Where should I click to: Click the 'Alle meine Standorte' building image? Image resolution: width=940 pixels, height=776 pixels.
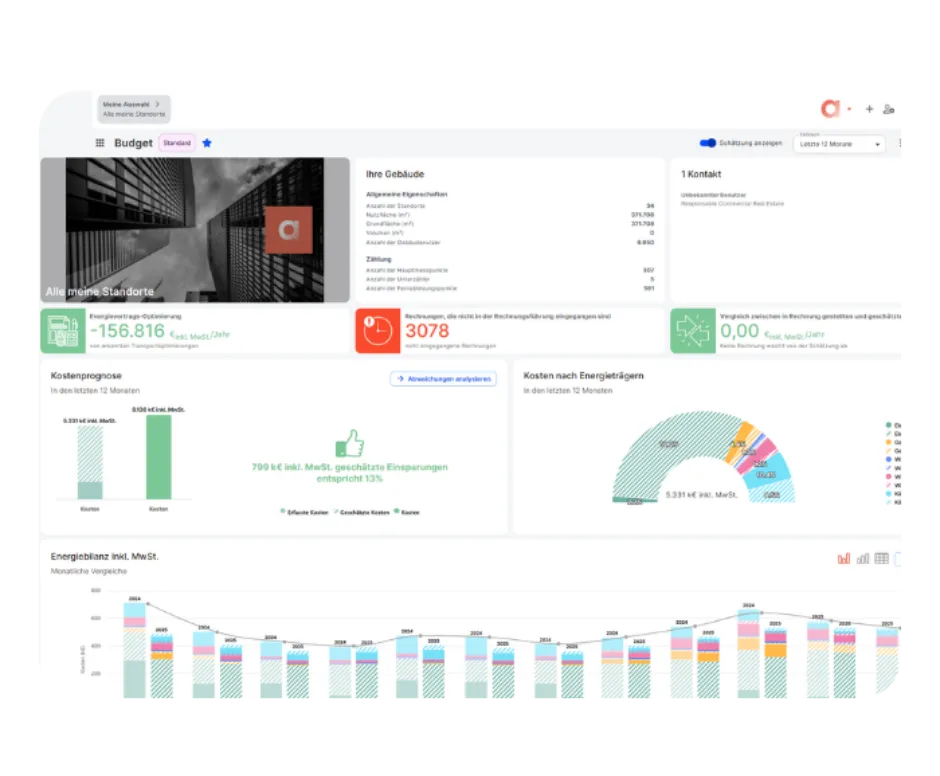[x=195, y=230]
